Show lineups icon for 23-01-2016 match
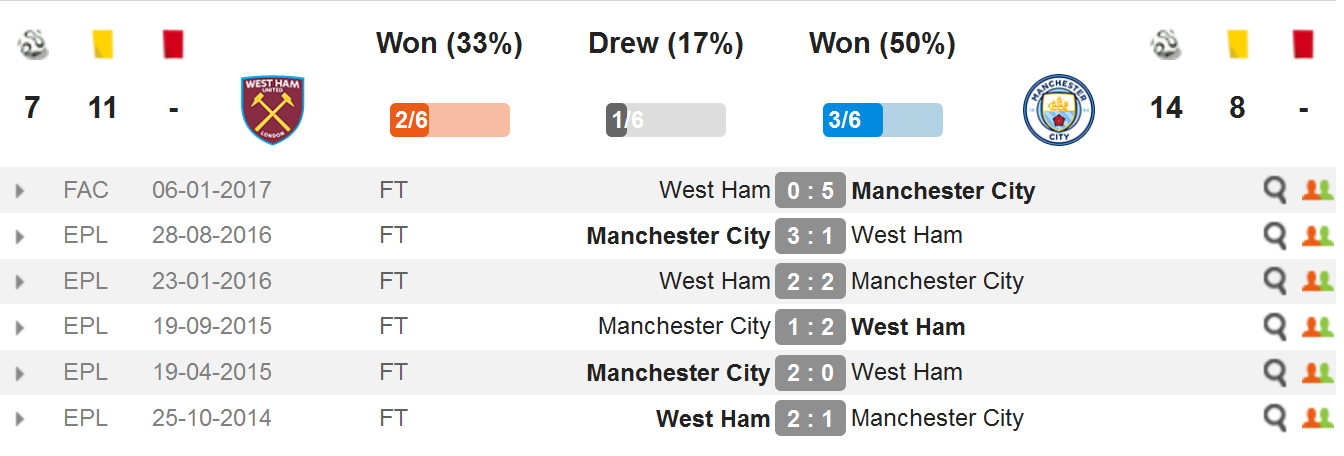The width and height of the screenshot is (1344, 456). point(1317,281)
